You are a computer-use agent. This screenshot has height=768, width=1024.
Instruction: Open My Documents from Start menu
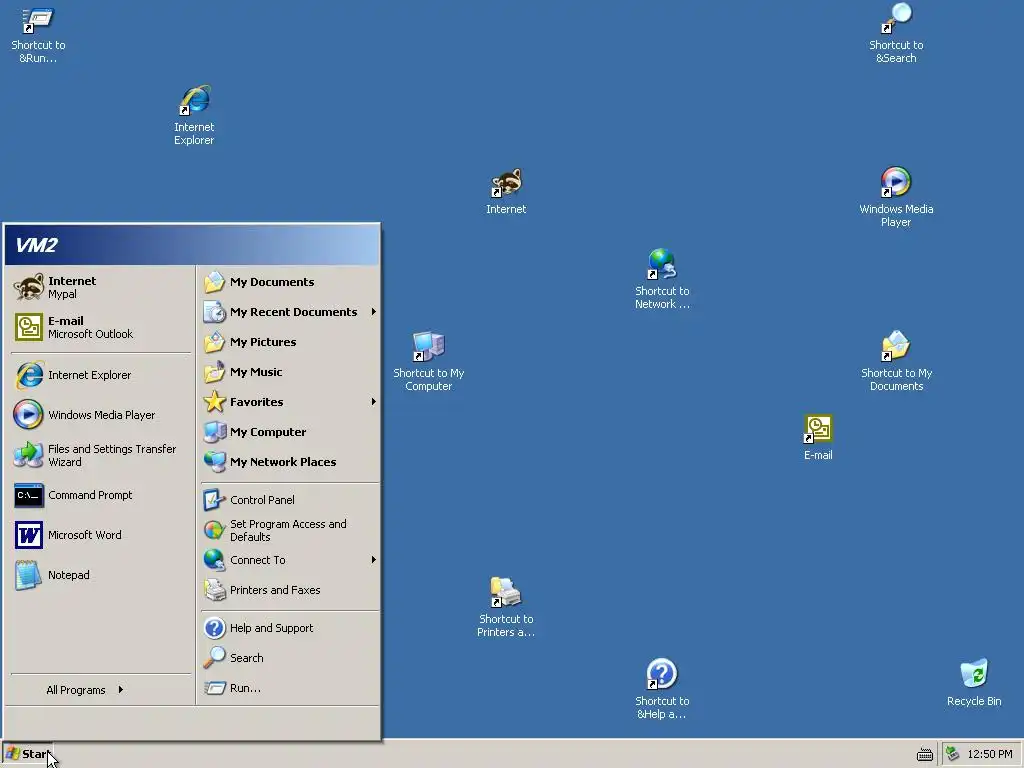(x=290, y=281)
